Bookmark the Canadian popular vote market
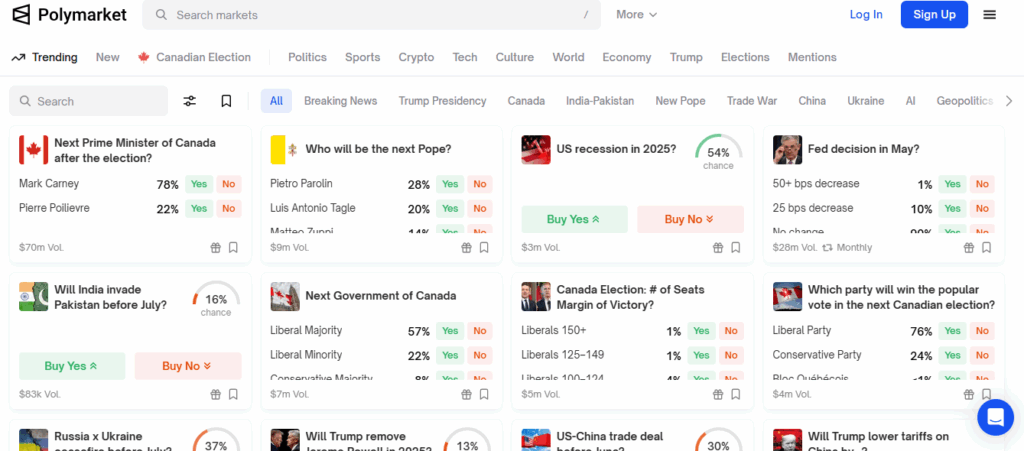Image resolution: width=1024 pixels, height=451 pixels. point(987,394)
